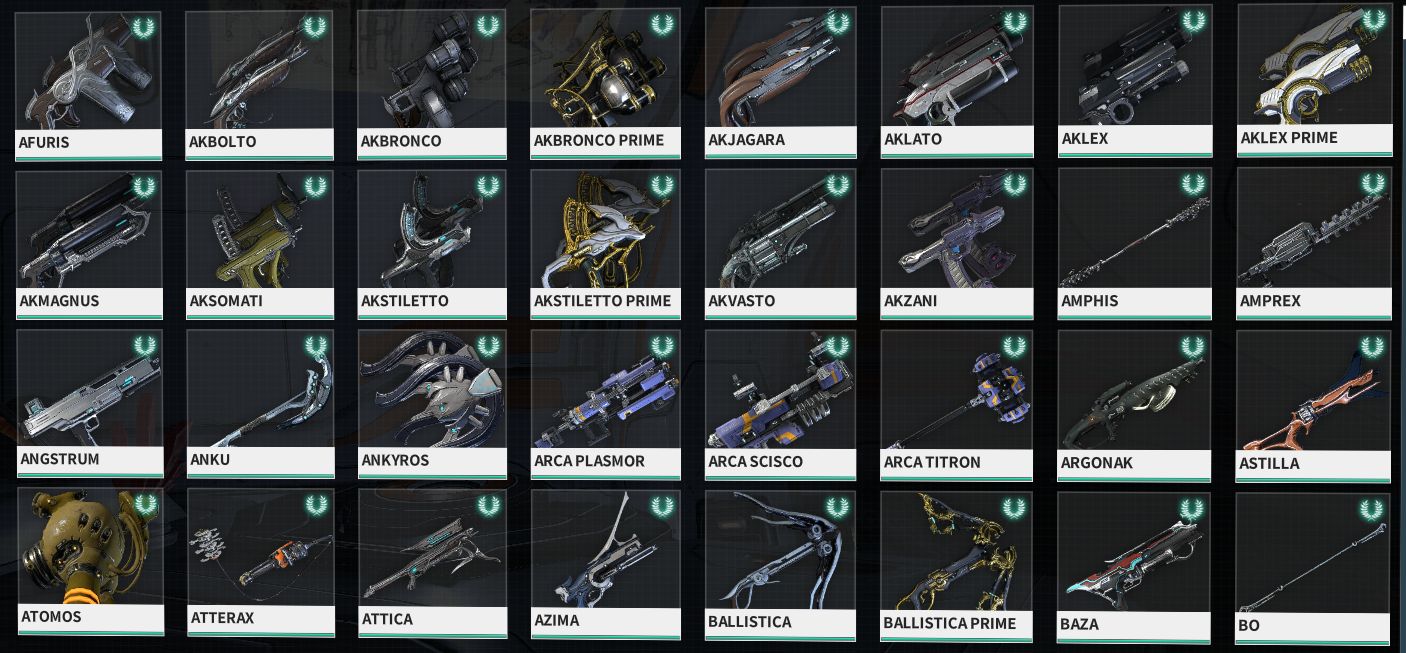
Task: Click the Baza weapon card
Action: [x=1134, y=567]
